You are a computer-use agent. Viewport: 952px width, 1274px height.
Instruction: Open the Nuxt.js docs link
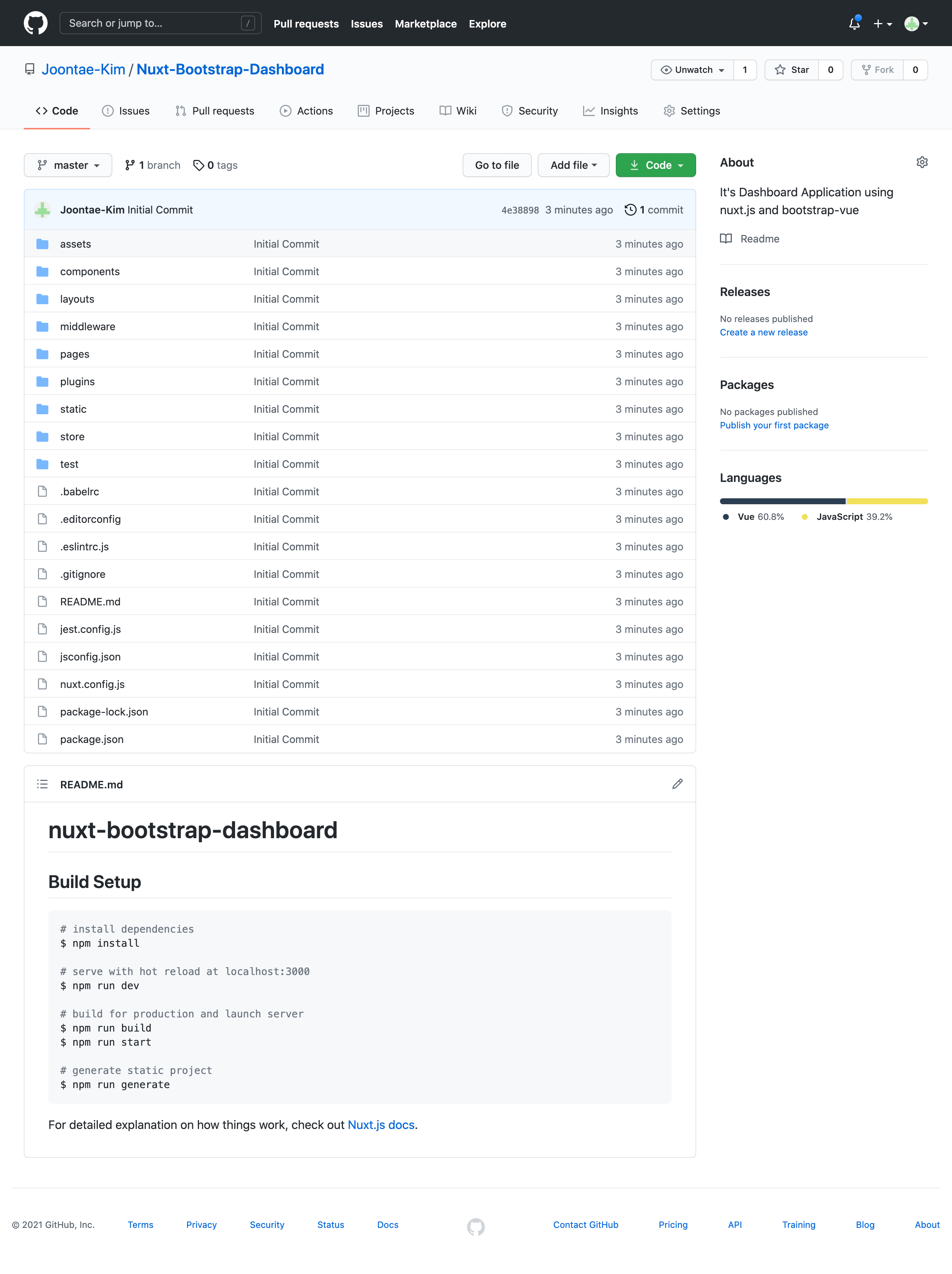click(381, 1125)
